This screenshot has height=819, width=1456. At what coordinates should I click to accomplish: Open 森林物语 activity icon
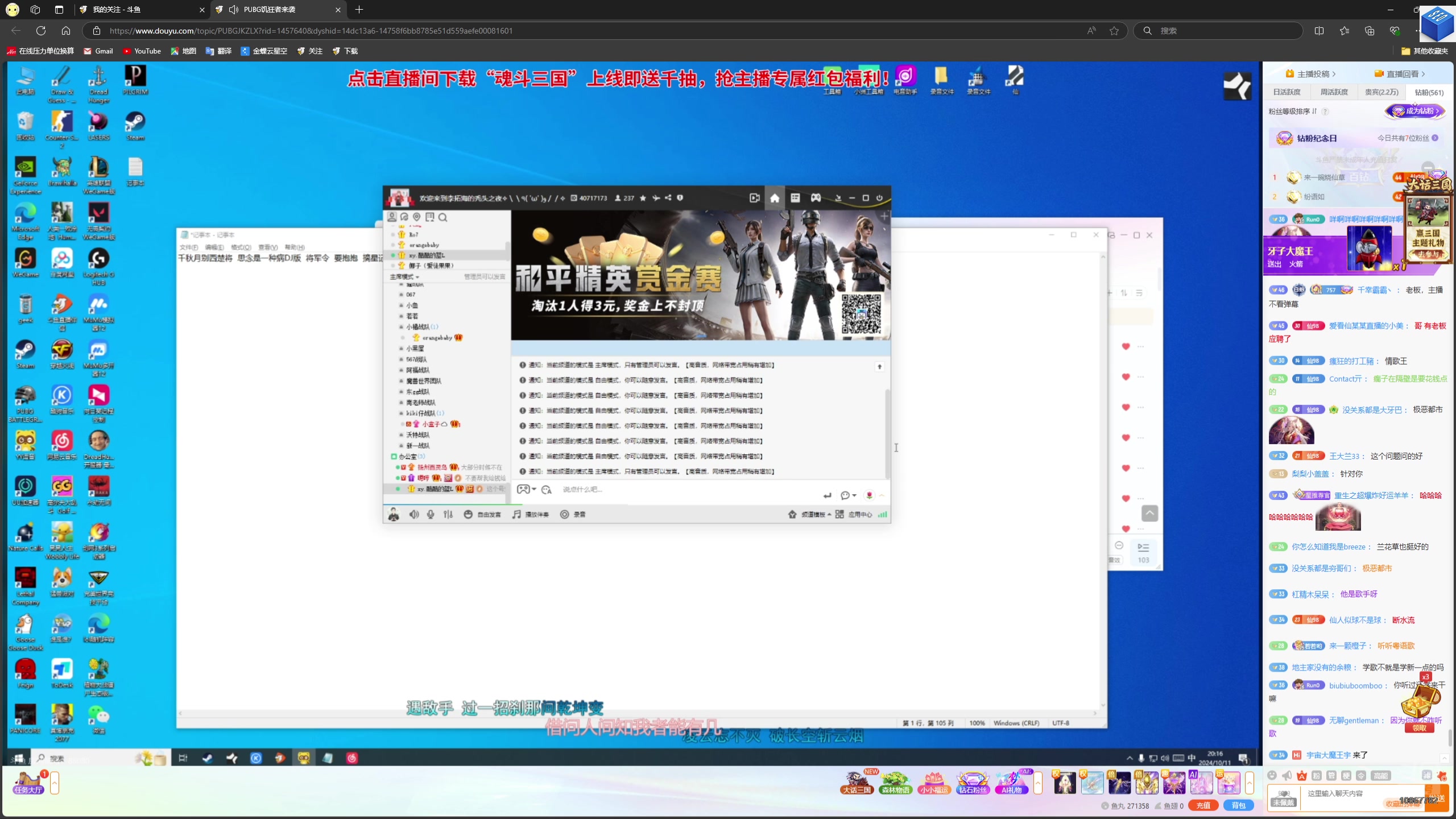(895, 783)
